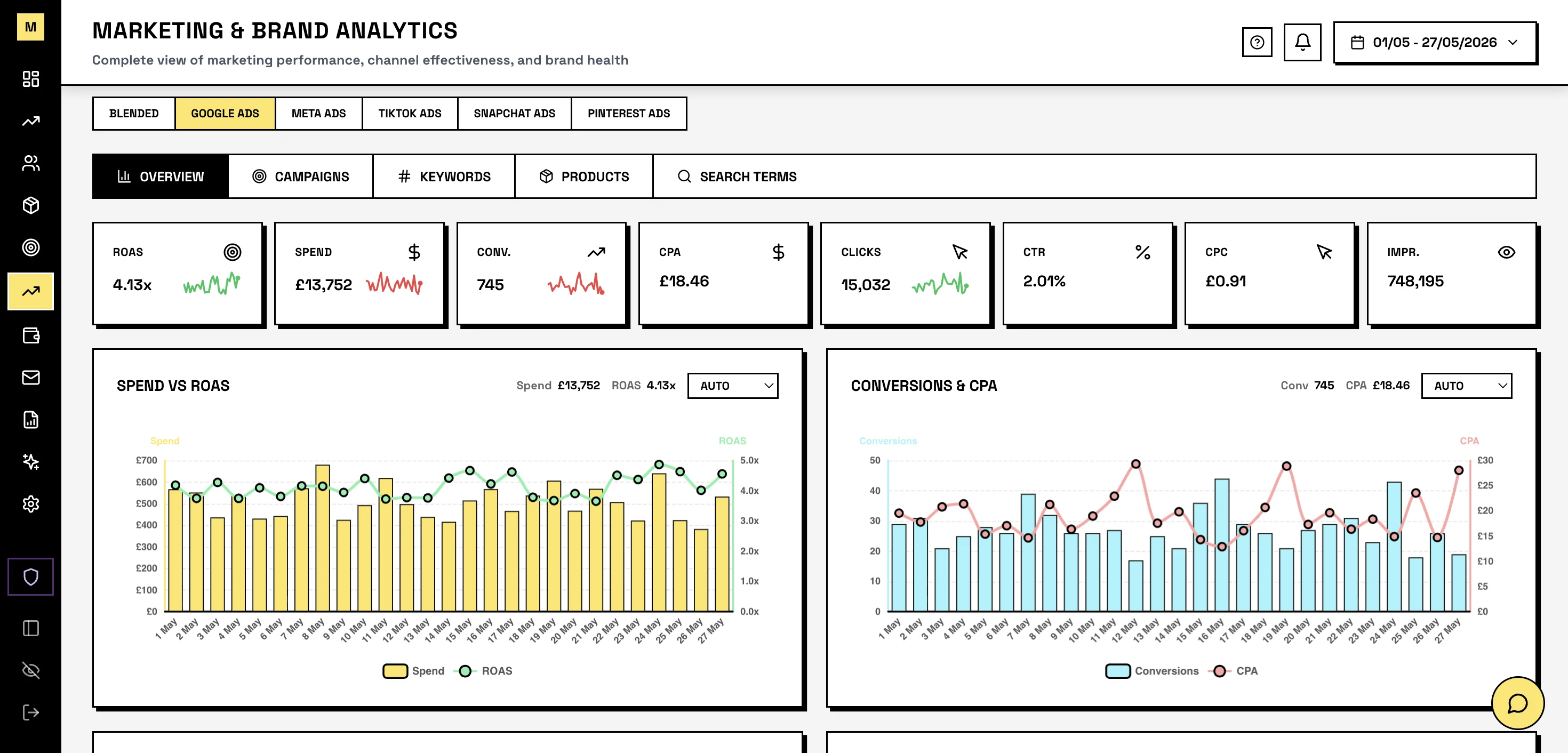Viewport: 1568px width, 753px height.
Task: Click the 16 May conversions bar
Action: [1222, 546]
